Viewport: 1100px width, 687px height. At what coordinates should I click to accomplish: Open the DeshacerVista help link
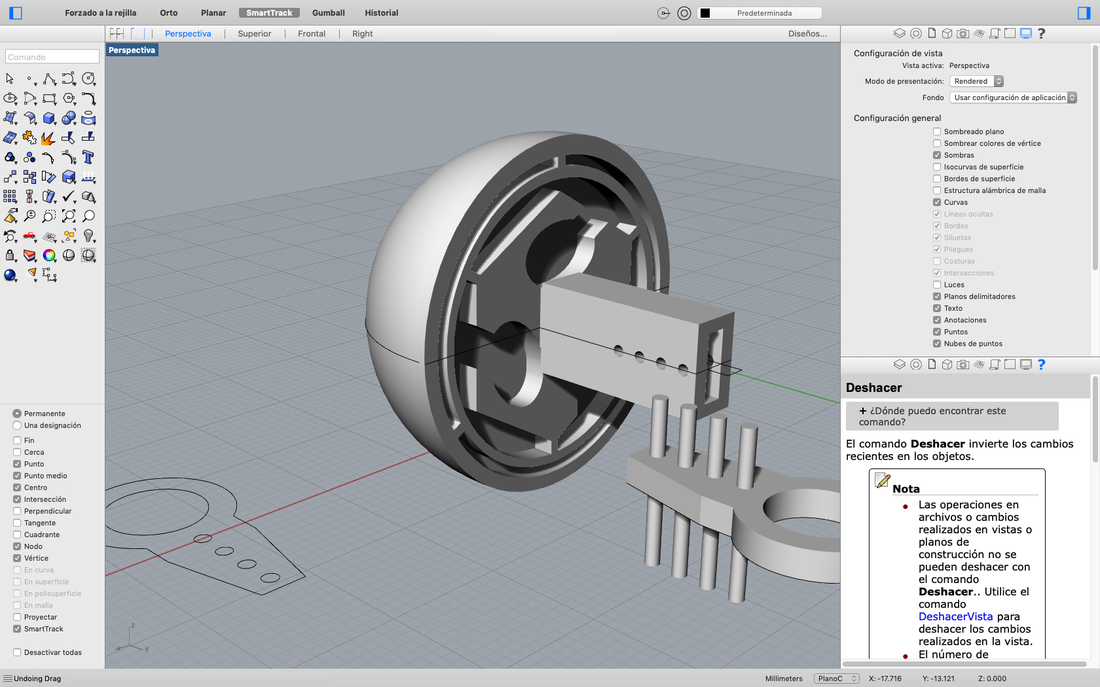(x=955, y=617)
